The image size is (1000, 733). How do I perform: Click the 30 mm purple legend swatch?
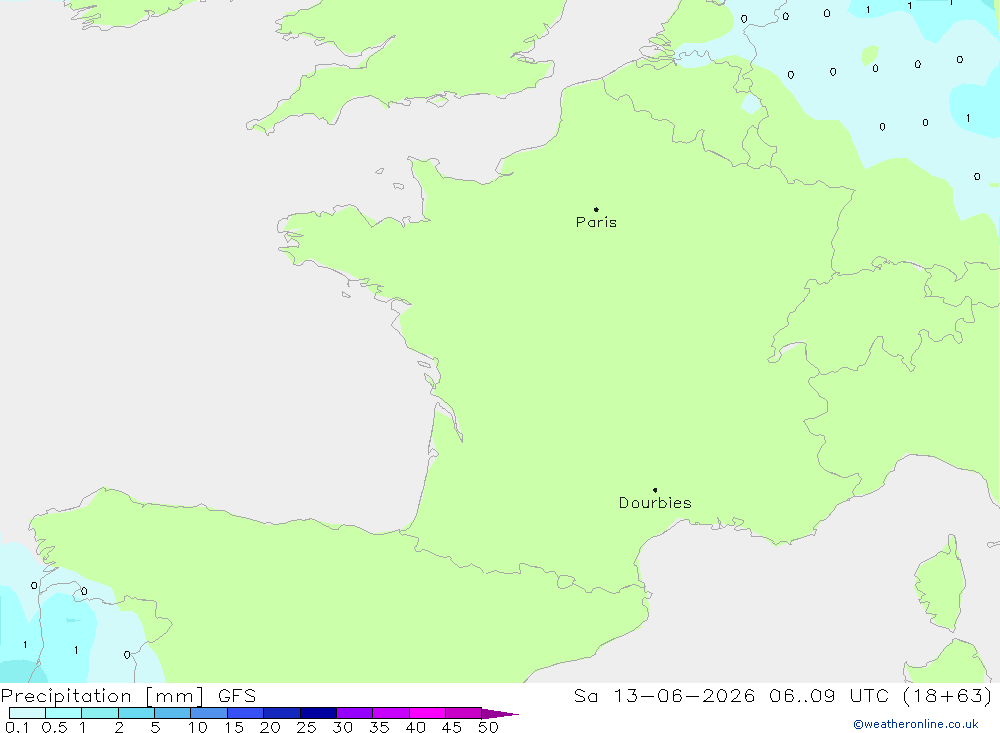tap(355, 713)
